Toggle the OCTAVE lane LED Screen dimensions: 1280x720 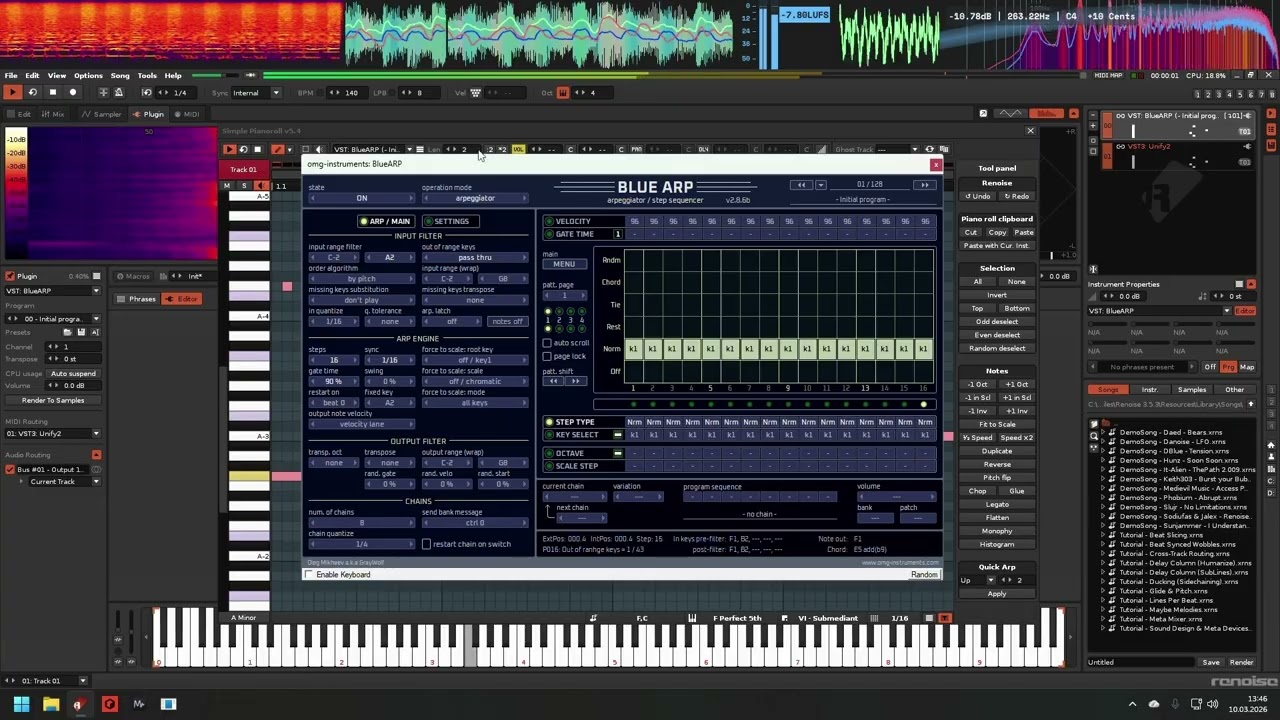coord(549,453)
